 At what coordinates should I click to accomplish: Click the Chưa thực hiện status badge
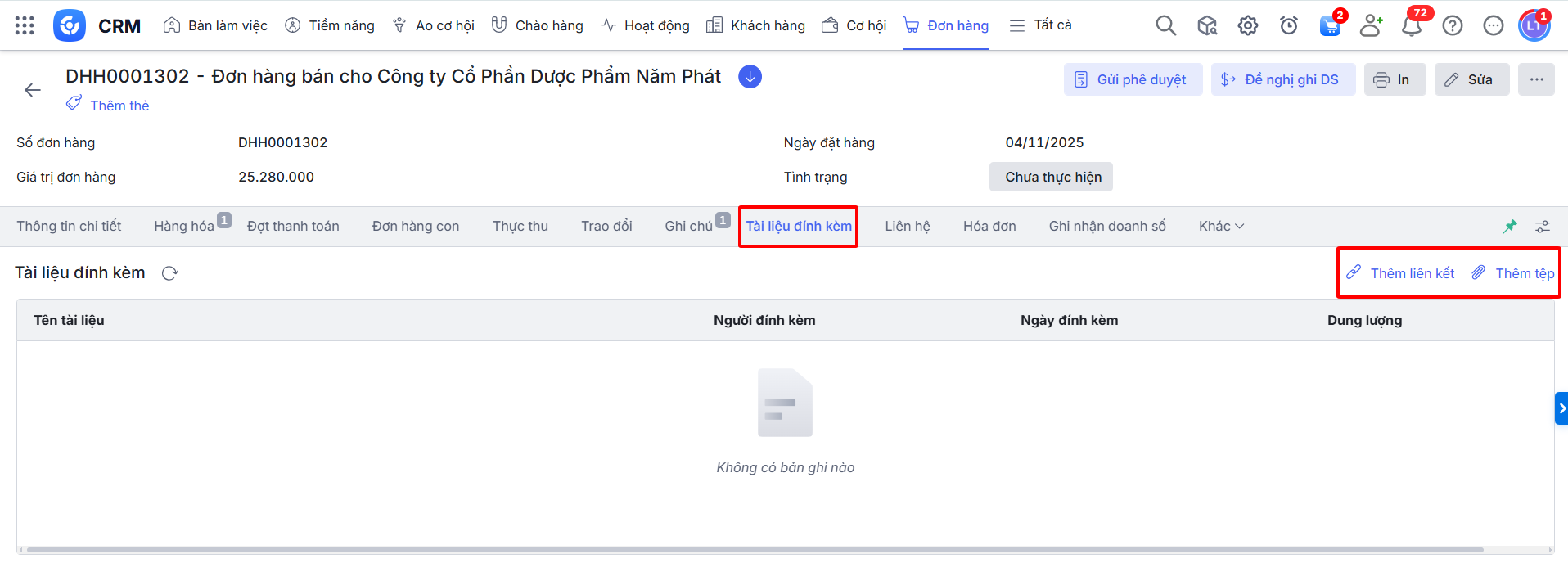[1052, 177]
